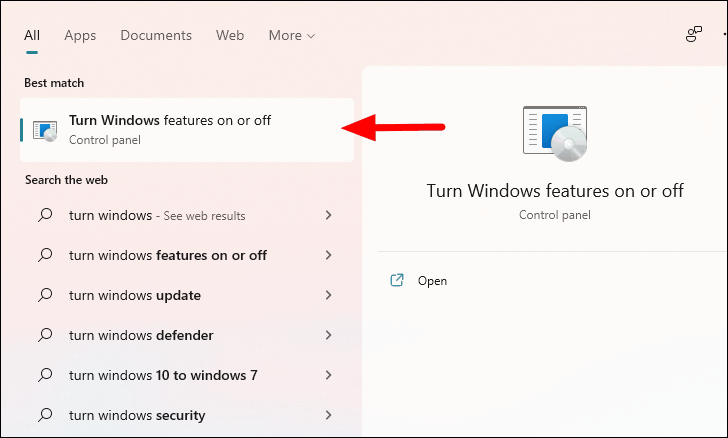The width and height of the screenshot is (728, 438).
Task: Expand the More dropdown
Action: click(292, 35)
